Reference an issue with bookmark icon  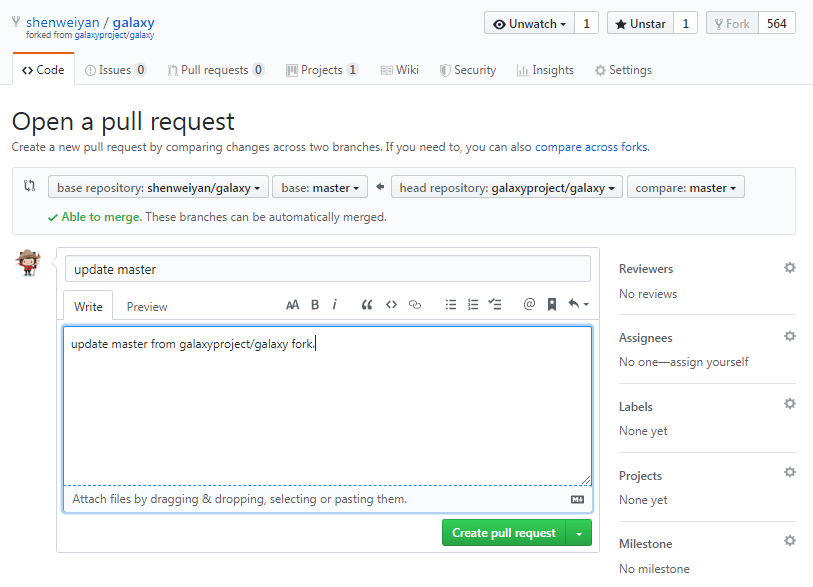[x=552, y=304]
